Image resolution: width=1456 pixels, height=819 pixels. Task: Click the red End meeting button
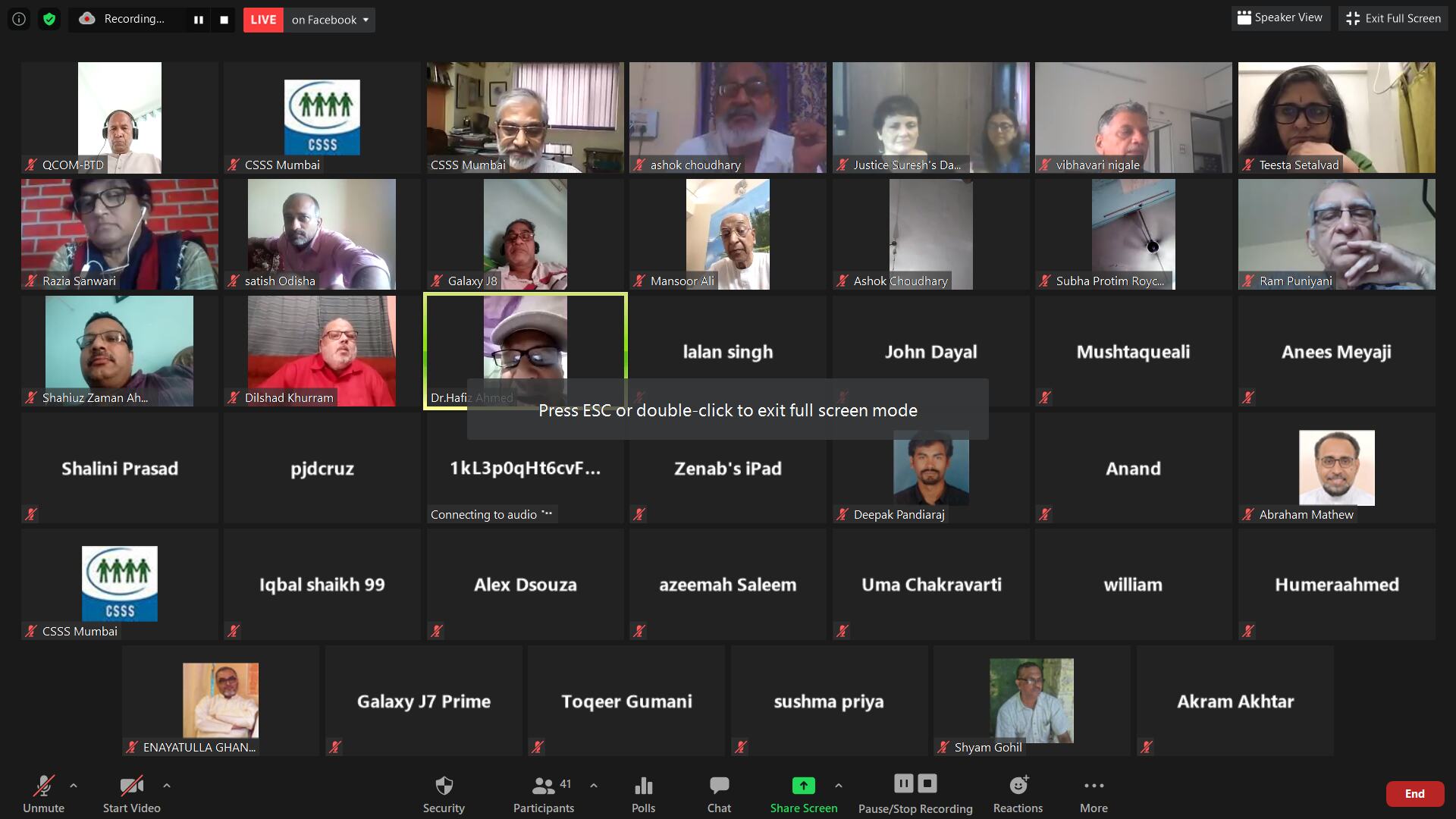tap(1414, 794)
